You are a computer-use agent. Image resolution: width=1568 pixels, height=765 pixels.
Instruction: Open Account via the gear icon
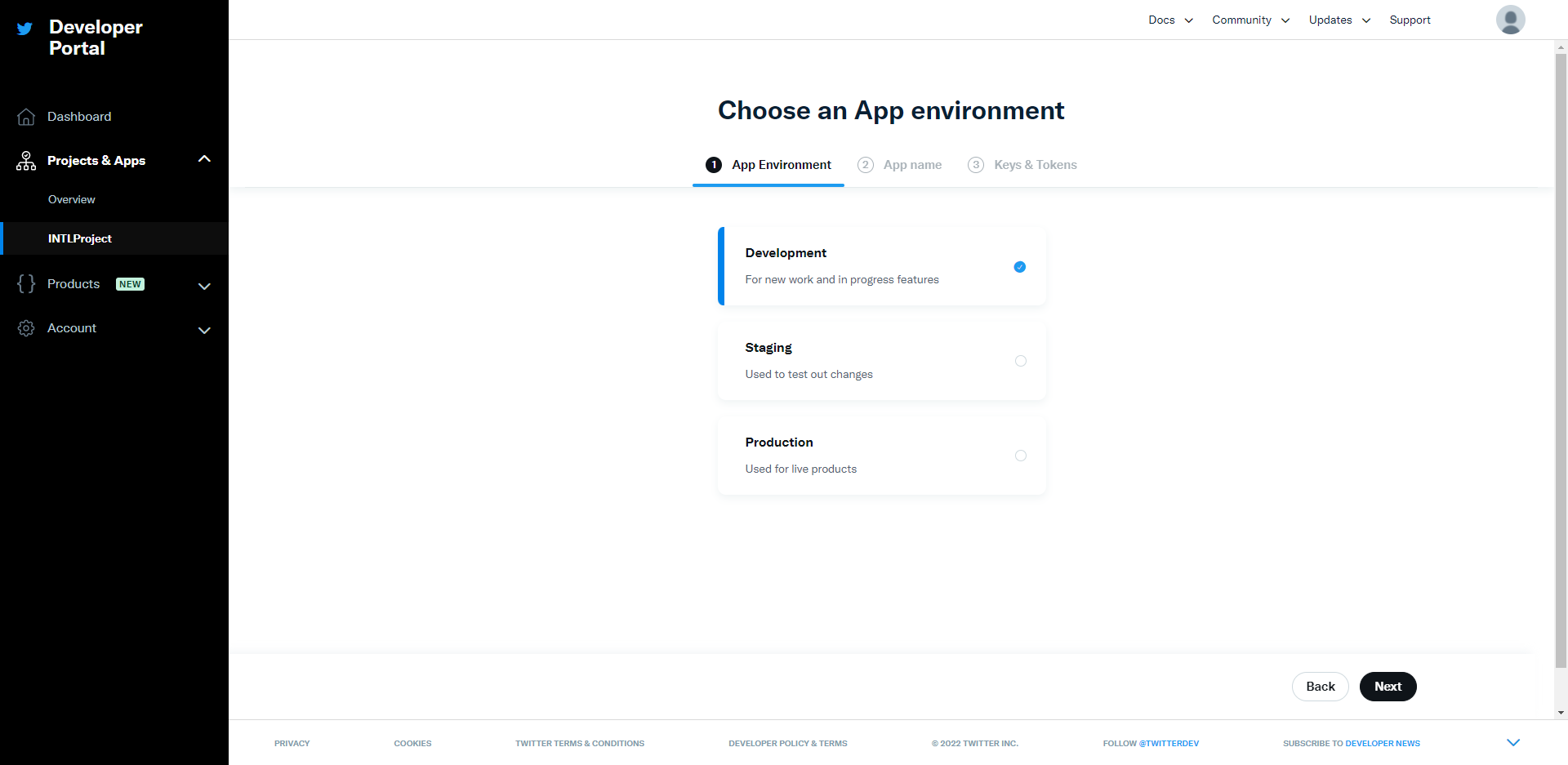pos(25,327)
